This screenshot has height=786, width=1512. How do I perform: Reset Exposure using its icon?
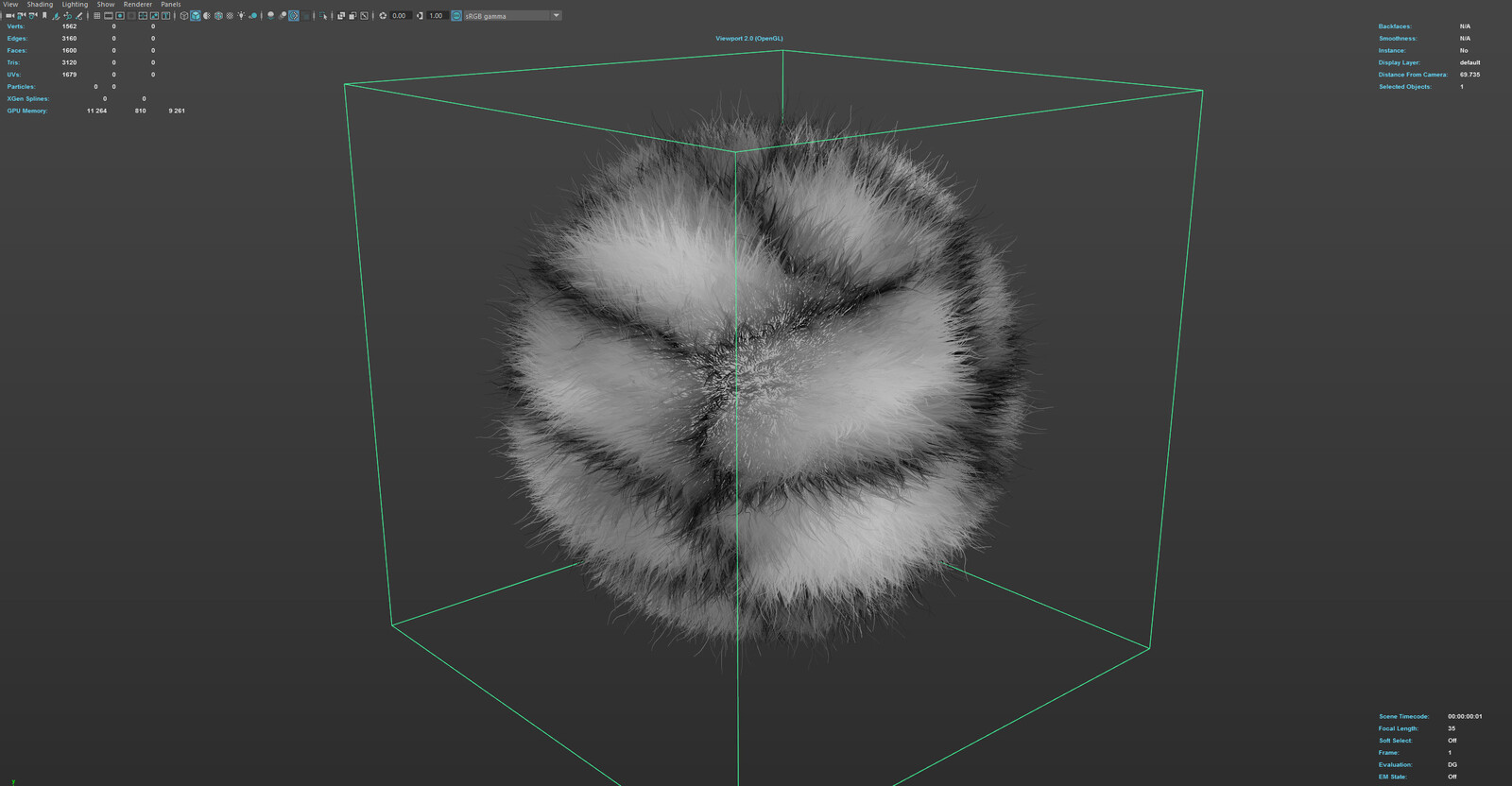coord(383,15)
